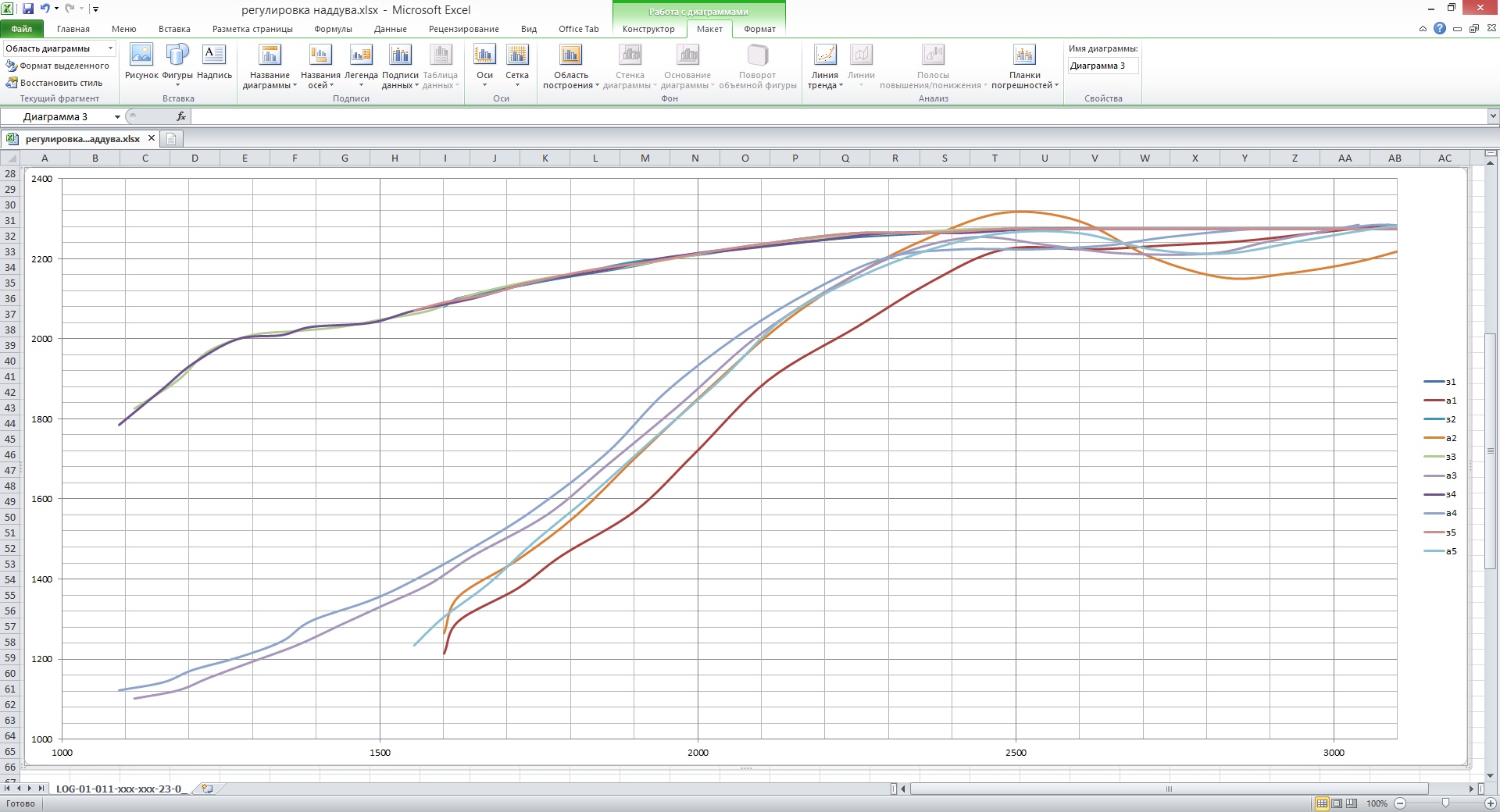1500x812 pixels.
Task: Open the Рецензирование ribbon tab
Action: click(463, 29)
